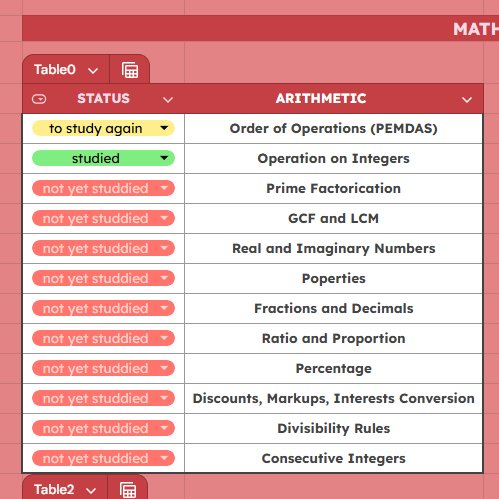Select the Table0 tab label

tap(55, 70)
